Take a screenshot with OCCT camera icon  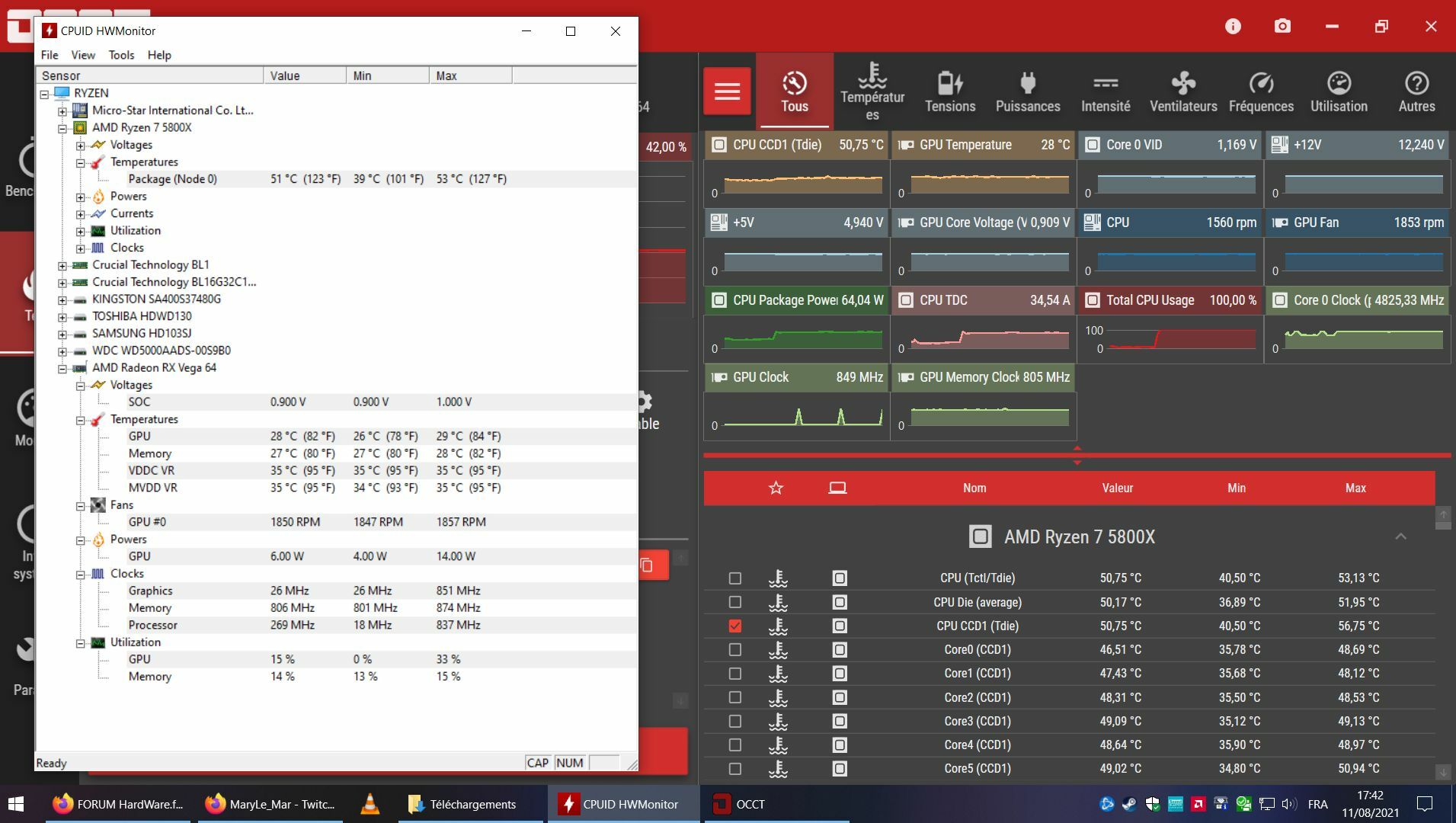tap(1282, 27)
